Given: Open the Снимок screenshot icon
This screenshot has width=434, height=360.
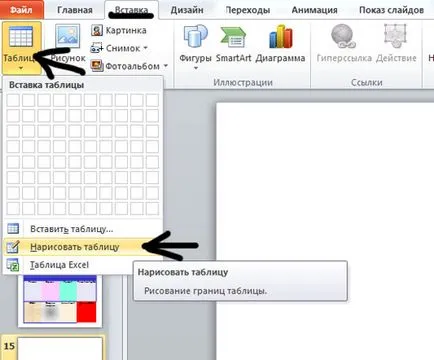Looking at the screenshot, I should pos(96,48).
